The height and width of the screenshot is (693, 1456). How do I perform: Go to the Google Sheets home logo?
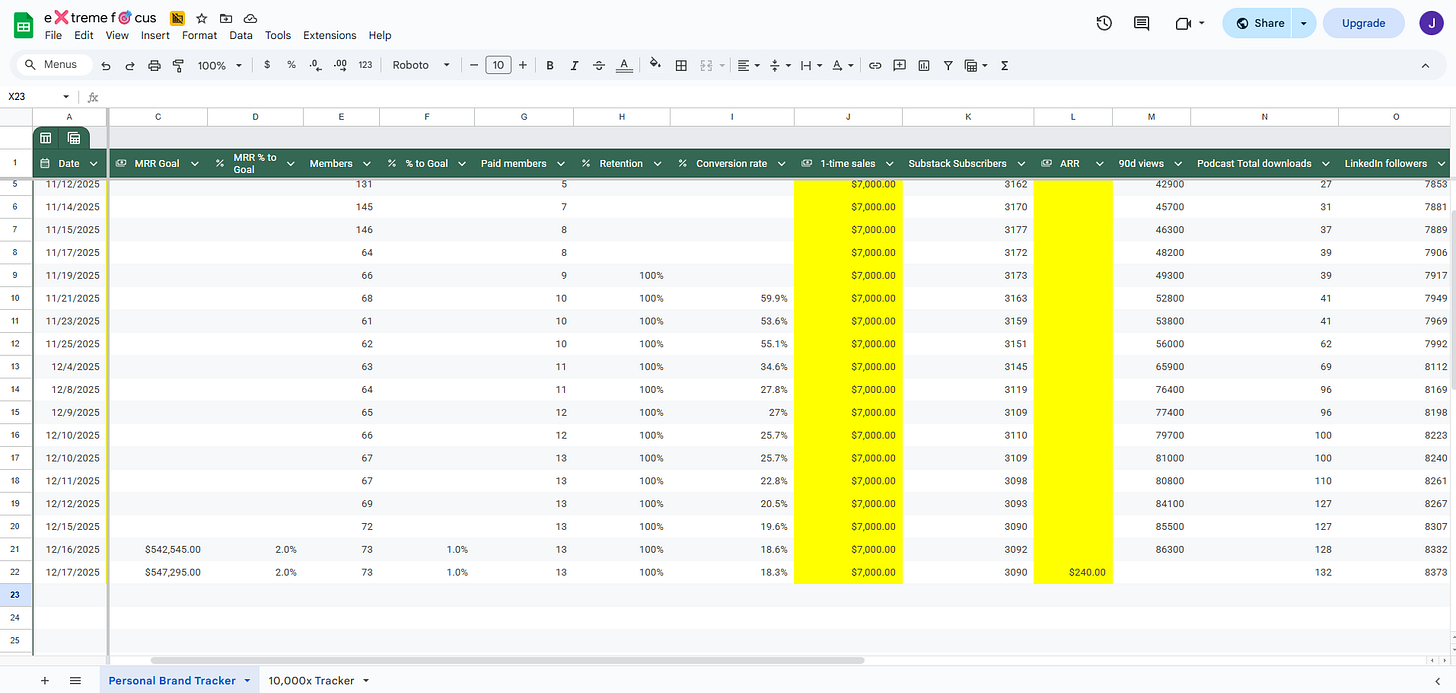tap(23, 25)
